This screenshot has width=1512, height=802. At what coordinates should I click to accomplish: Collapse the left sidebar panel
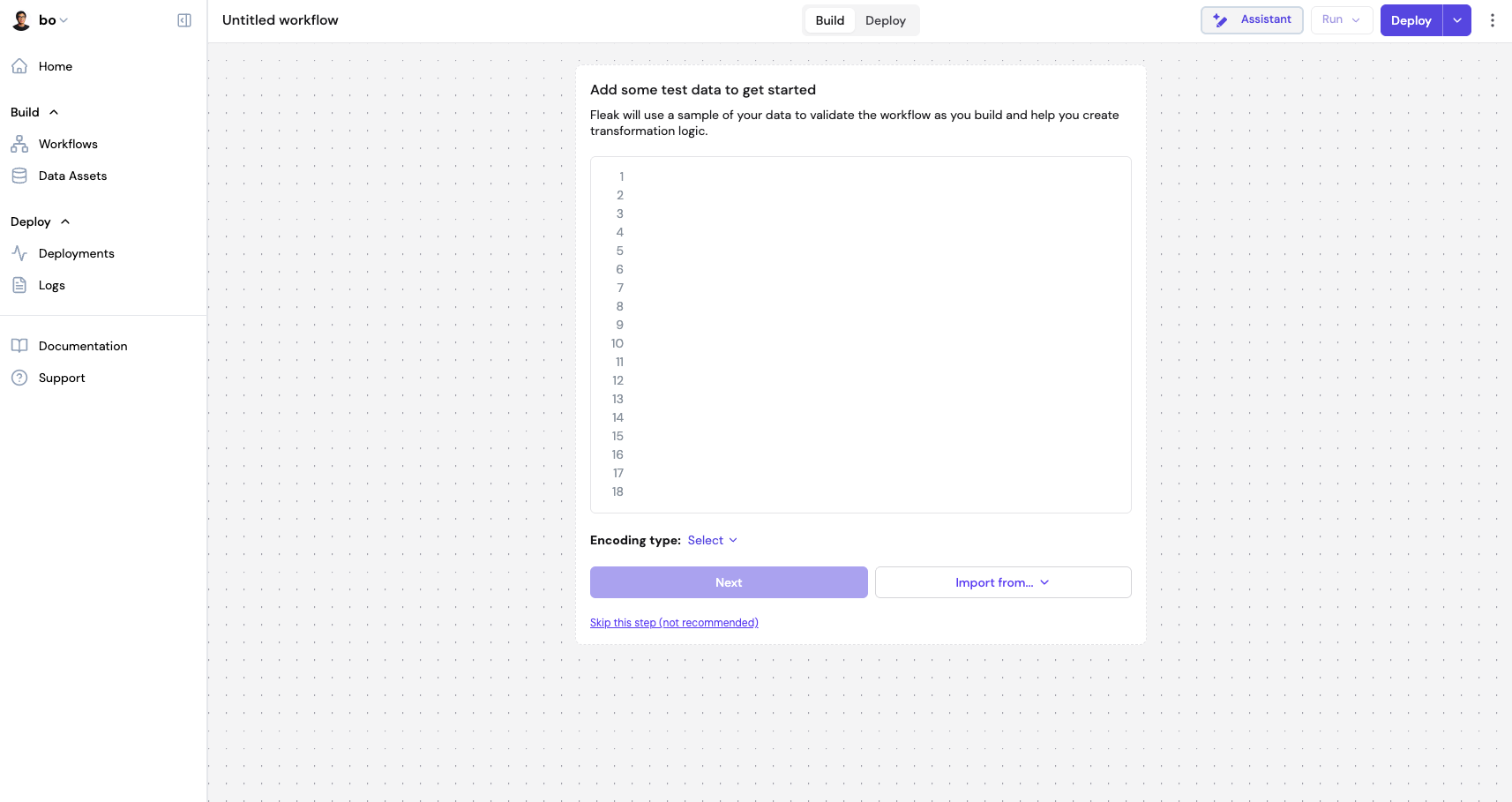pyautogui.click(x=184, y=19)
